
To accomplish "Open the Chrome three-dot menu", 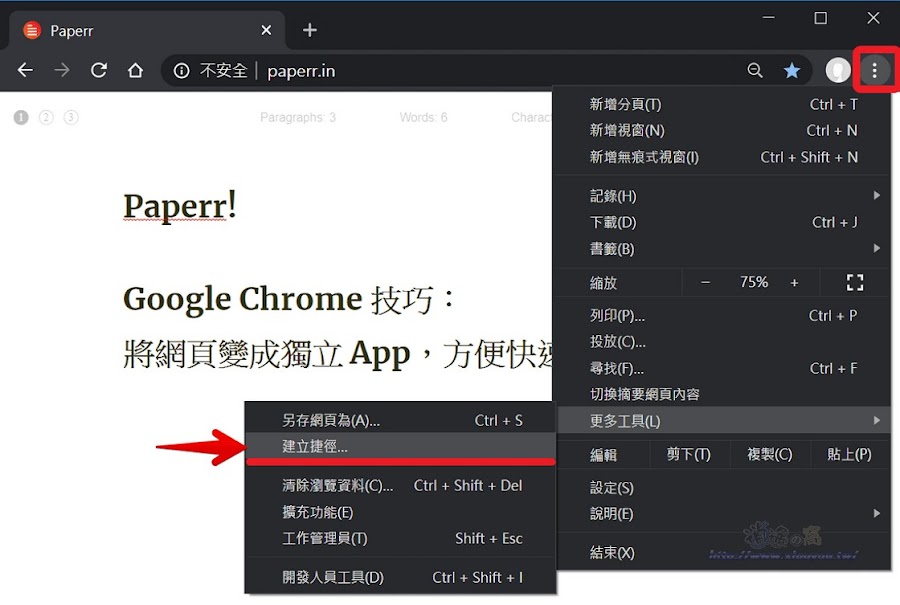I will [x=874, y=71].
